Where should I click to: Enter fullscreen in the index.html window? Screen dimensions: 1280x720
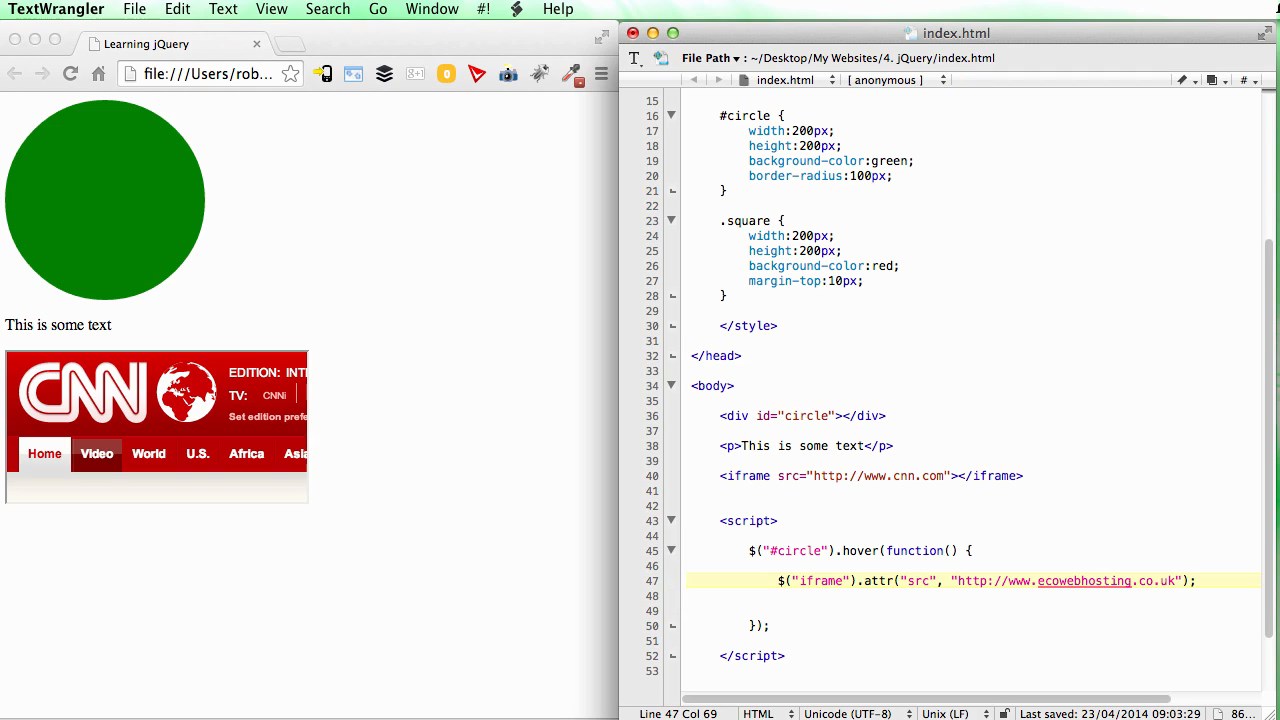click(x=1264, y=33)
